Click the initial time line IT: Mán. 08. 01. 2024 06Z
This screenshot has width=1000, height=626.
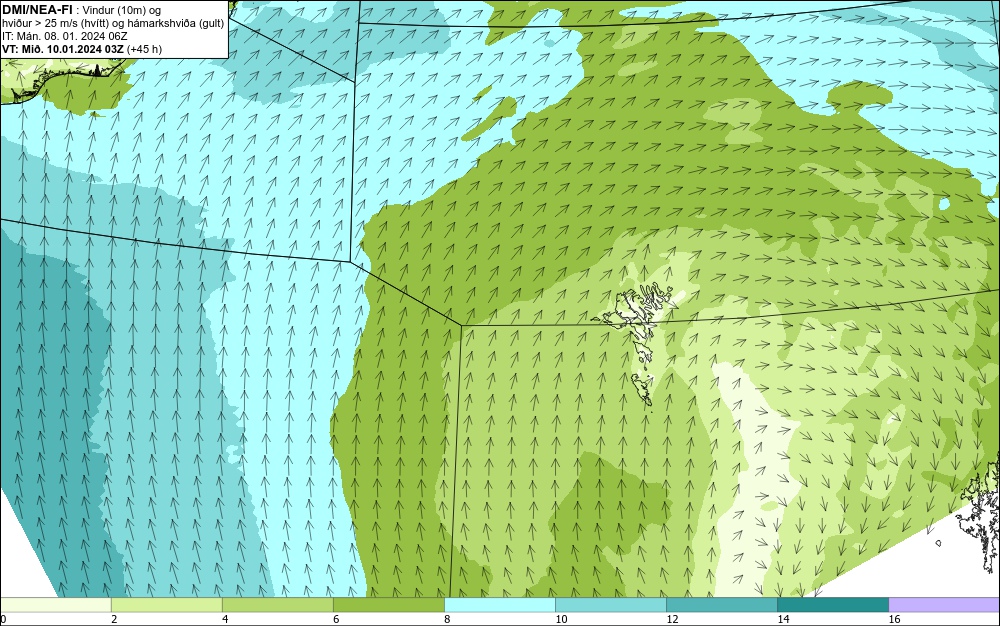coord(64,36)
